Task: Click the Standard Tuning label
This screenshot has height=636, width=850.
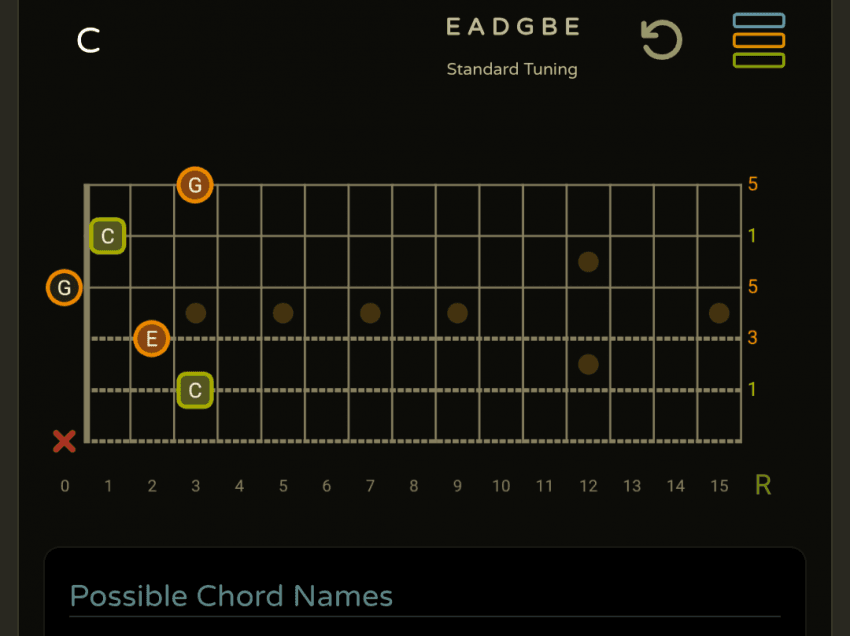Action: coord(512,70)
